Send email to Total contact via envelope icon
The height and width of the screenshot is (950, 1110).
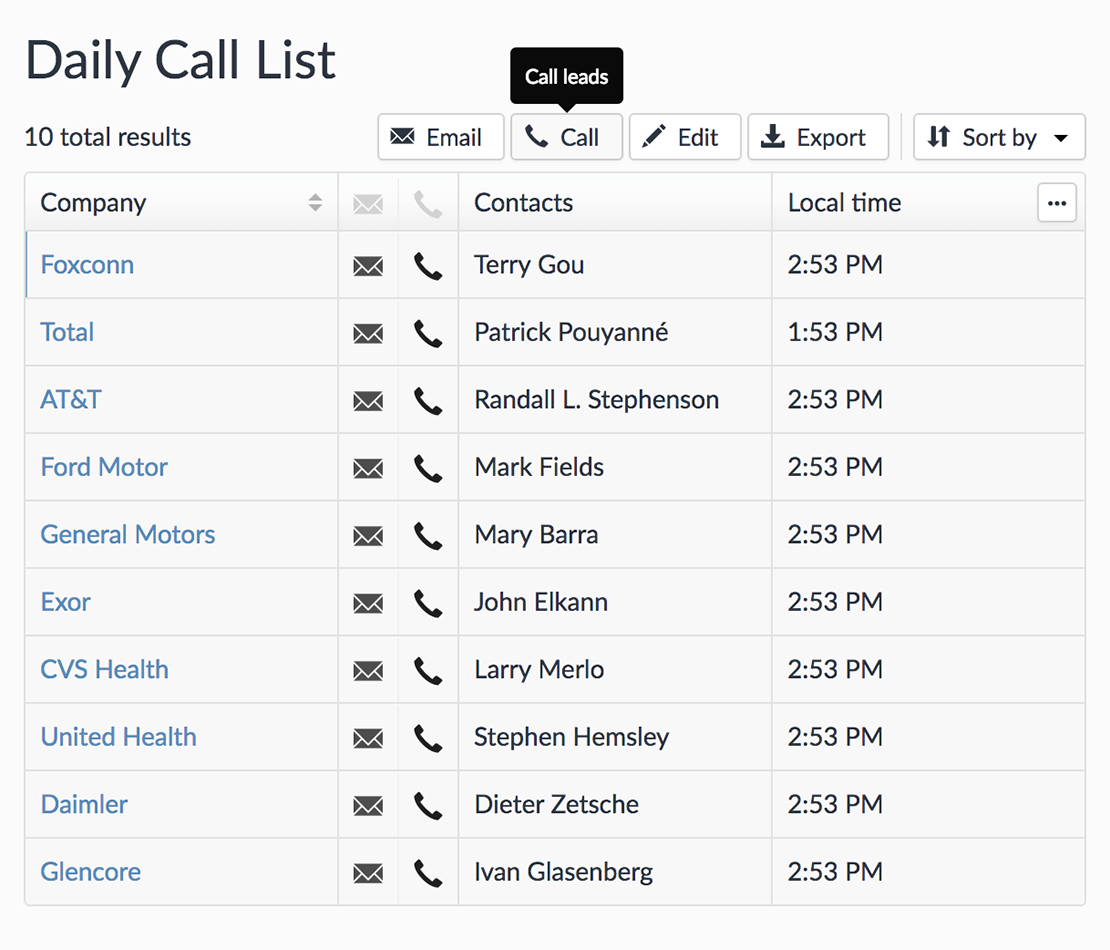pyautogui.click(x=368, y=333)
